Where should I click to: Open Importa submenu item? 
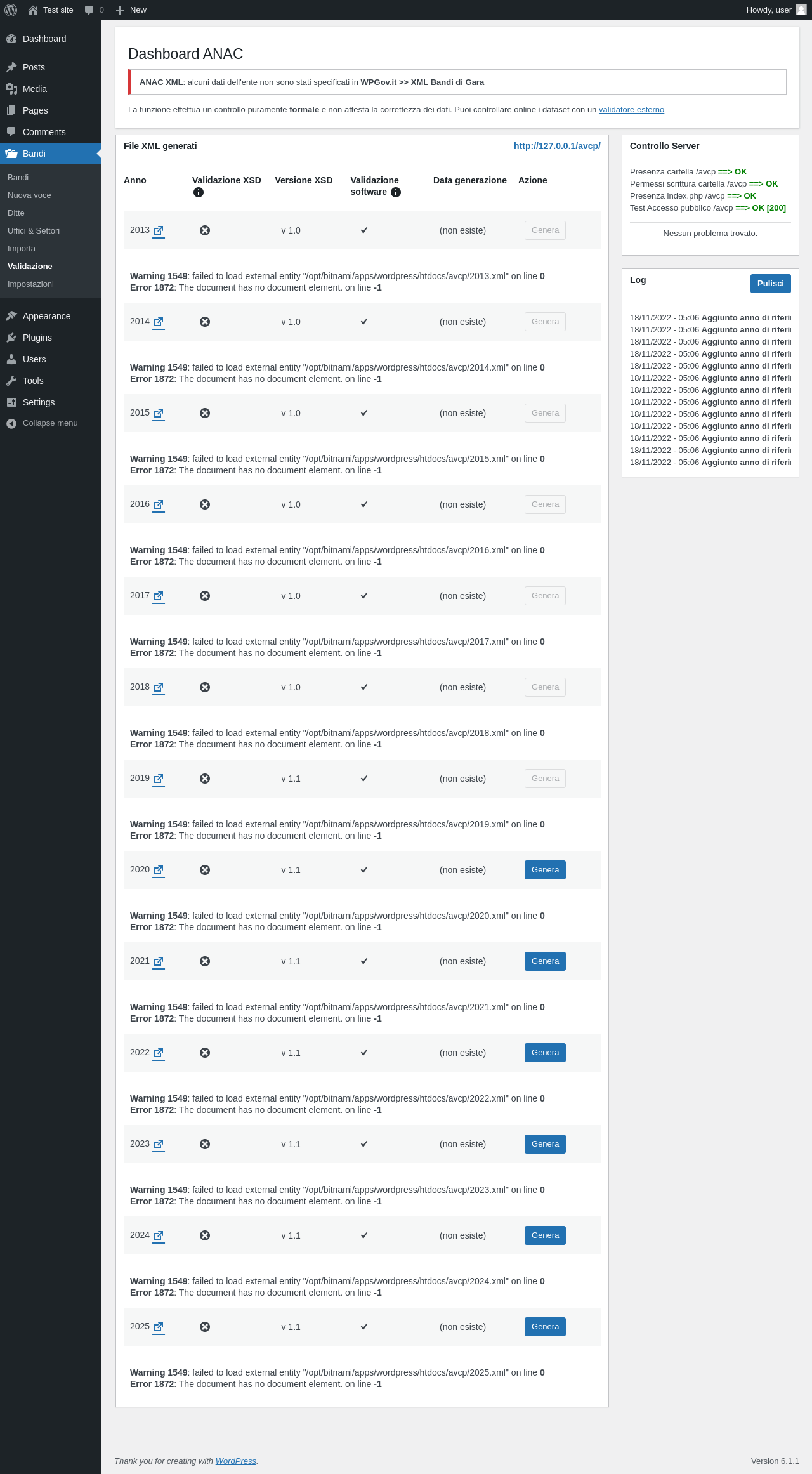coord(51,248)
